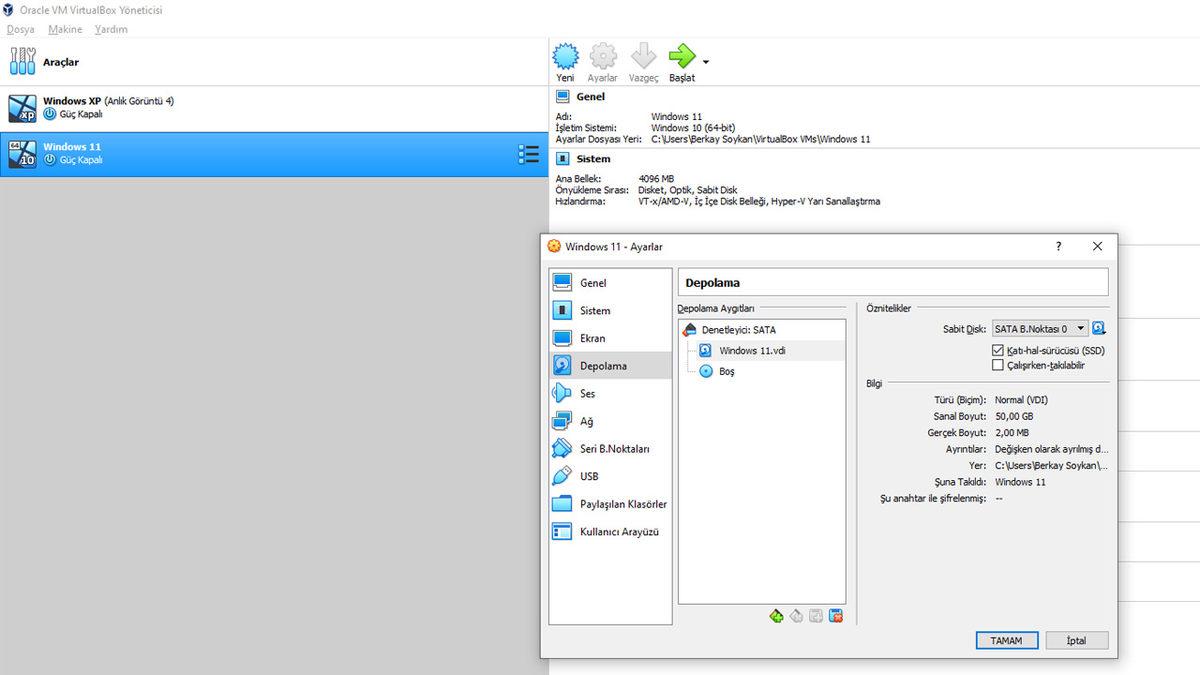
Task: Open the Makine menu
Action: 64,29
